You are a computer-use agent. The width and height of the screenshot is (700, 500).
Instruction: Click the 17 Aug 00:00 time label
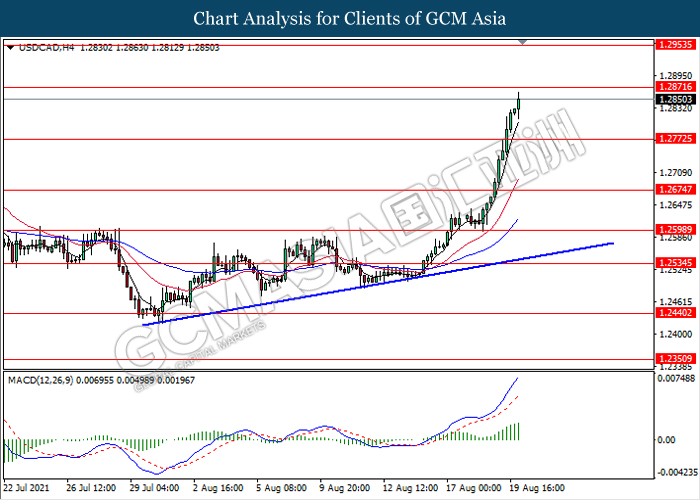(474, 488)
